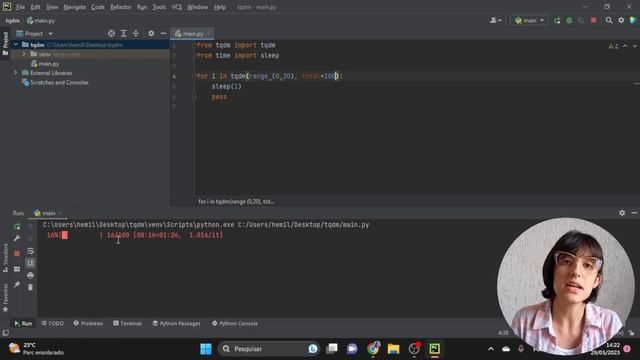Open Google Chrome from taskbar
Image resolution: width=640 pixels, height=360 pixels.
(373, 349)
